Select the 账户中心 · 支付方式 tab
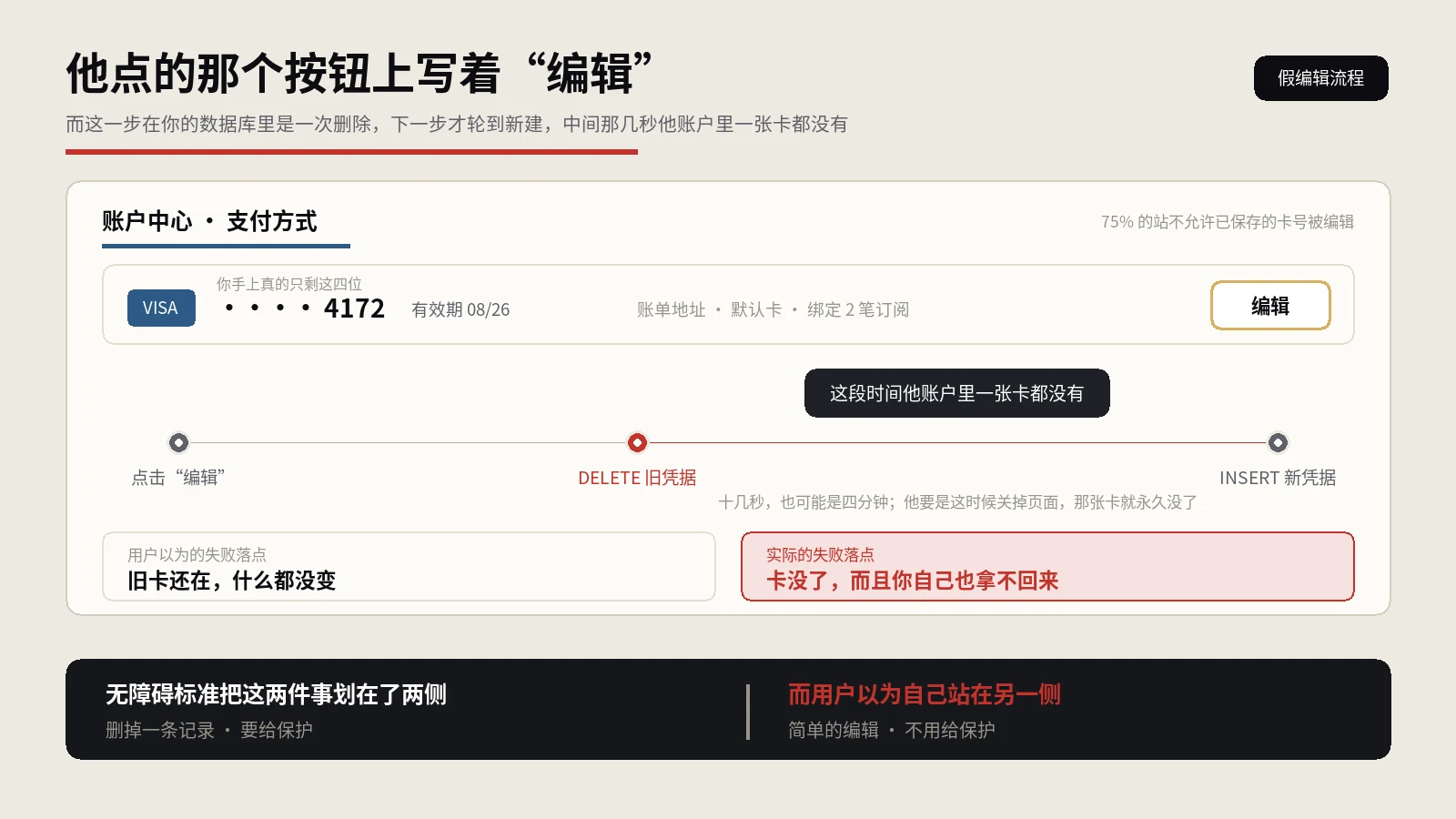The image size is (1456, 819). coord(209,221)
